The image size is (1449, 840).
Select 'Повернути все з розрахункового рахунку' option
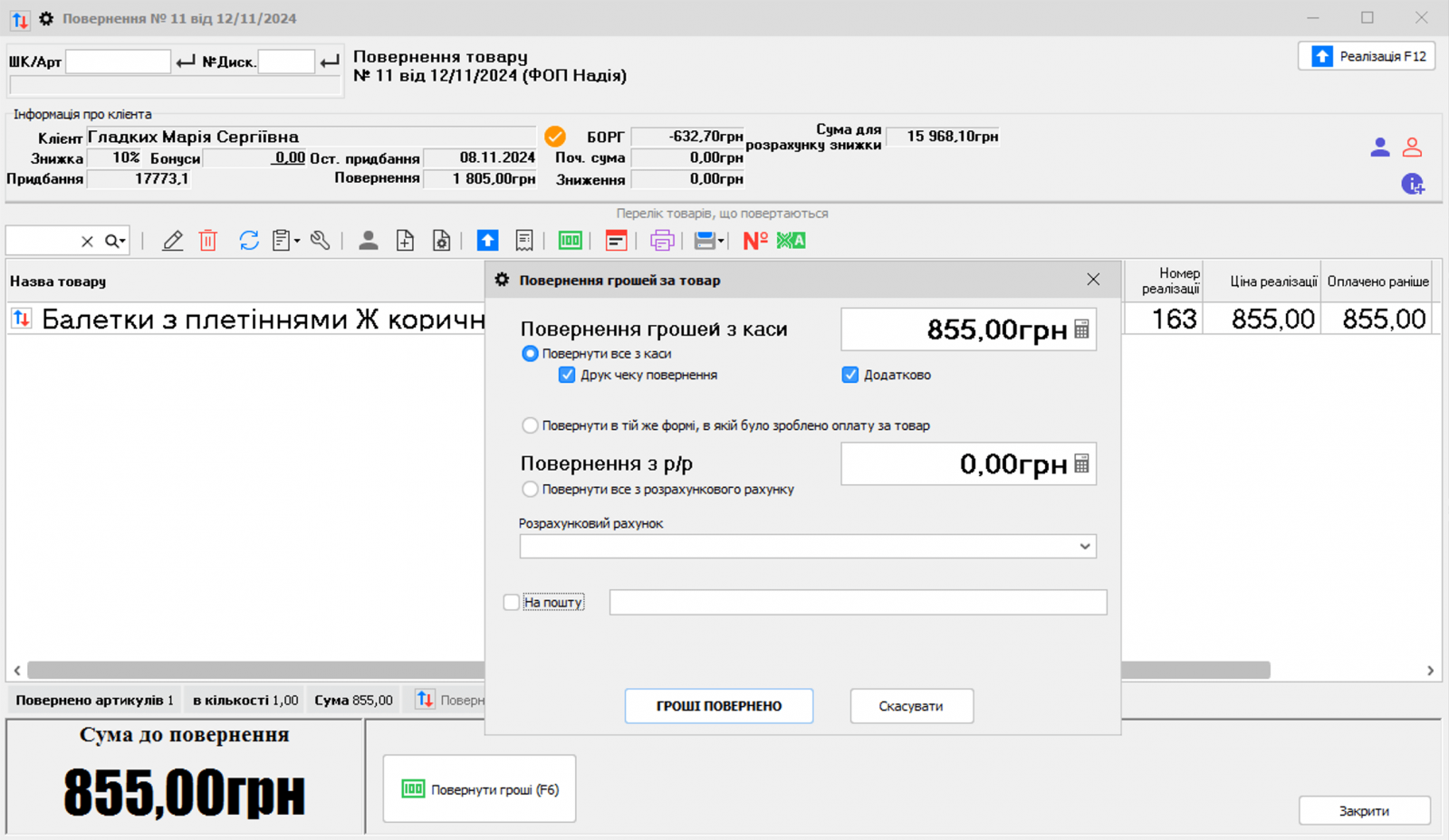tap(530, 490)
